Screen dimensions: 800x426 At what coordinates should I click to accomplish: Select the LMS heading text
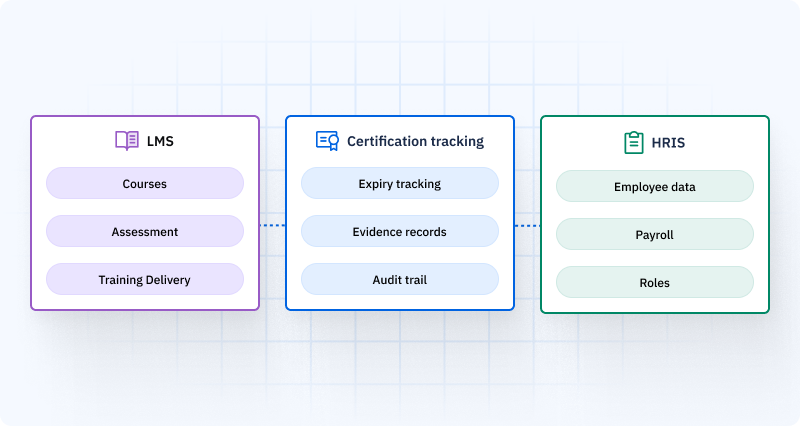159,142
